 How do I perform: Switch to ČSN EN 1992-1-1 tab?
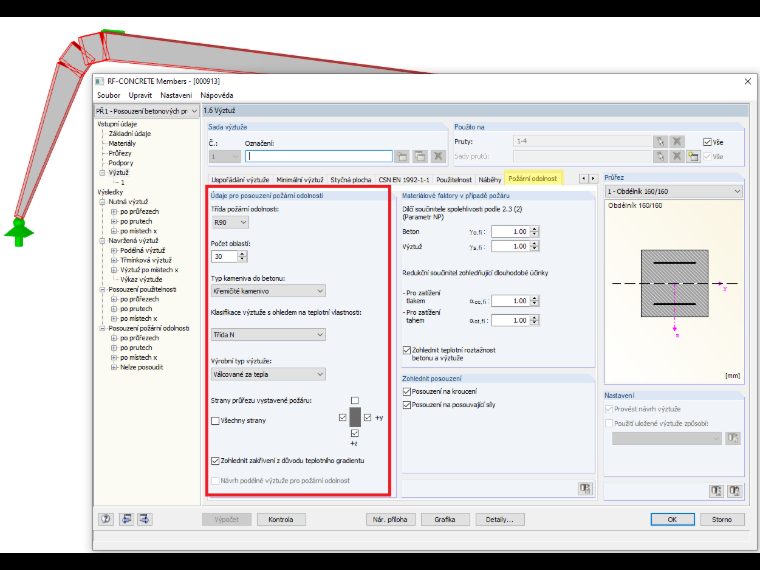tap(404, 179)
